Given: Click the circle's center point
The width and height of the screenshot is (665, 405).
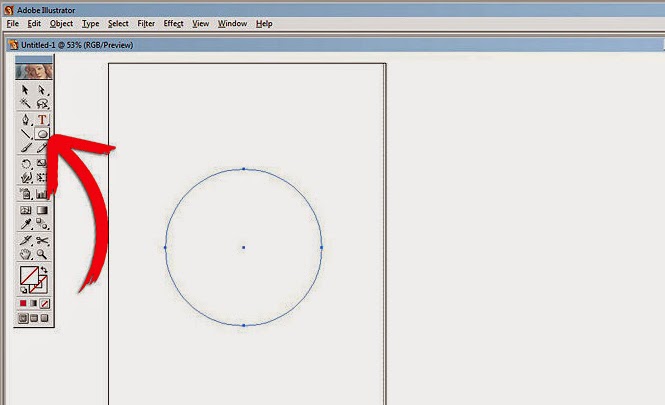Looking at the screenshot, I should coord(243,247).
